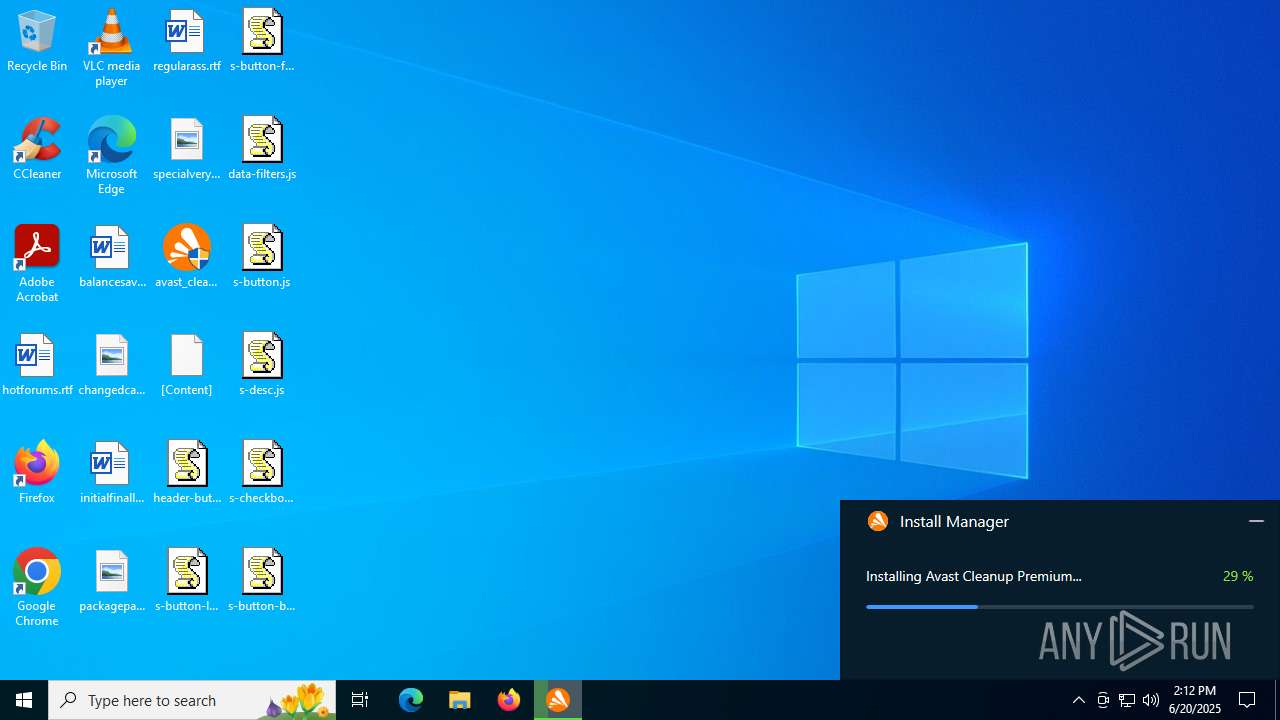This screenshot has width=1280, height=720.
Task: Select the initialfinall... Word document
Action: pos(111,473)
